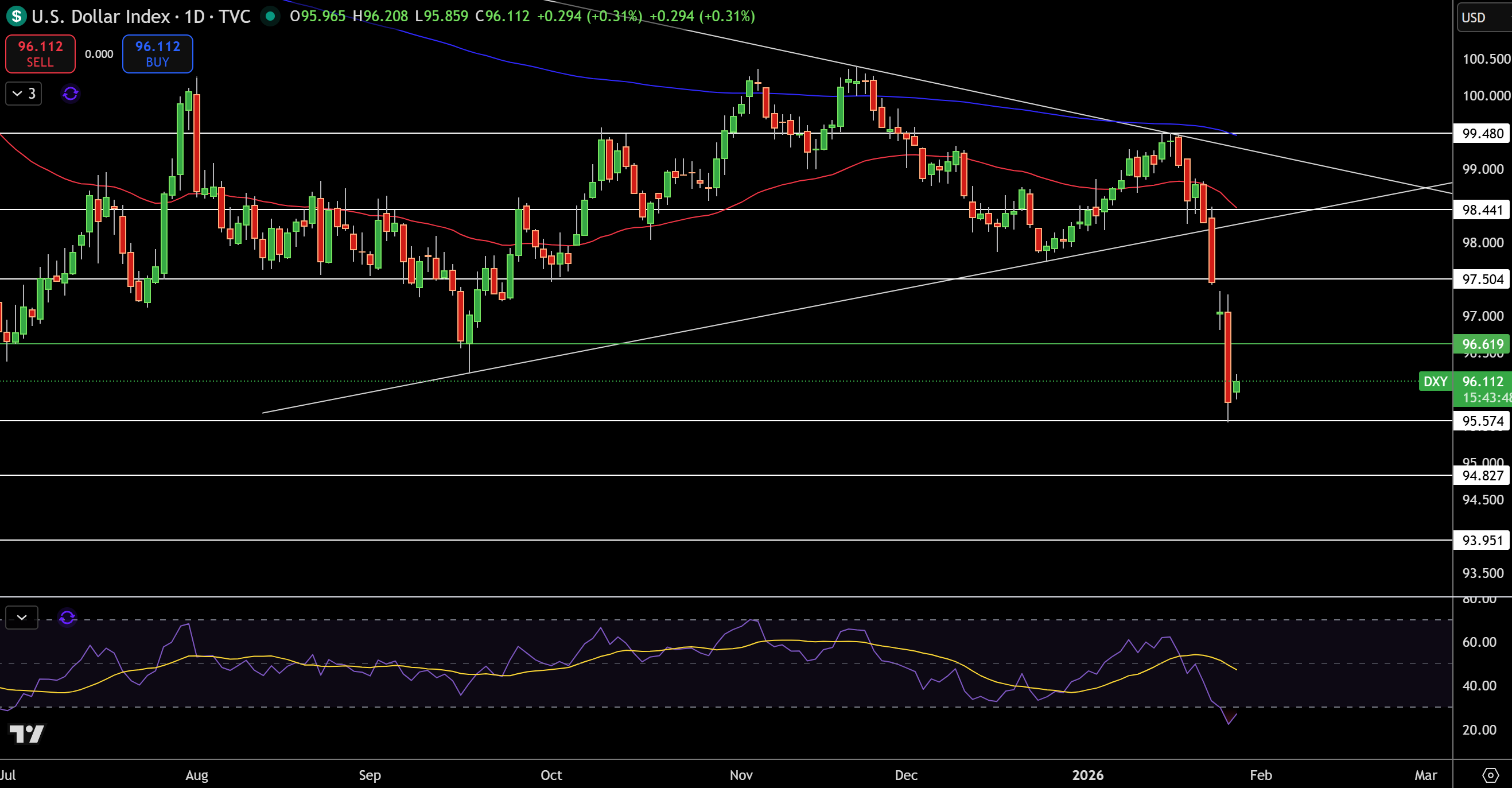Click the purple refresh icon beside indicator count
Screen dimensions: 1512x788
click(71, 94)
